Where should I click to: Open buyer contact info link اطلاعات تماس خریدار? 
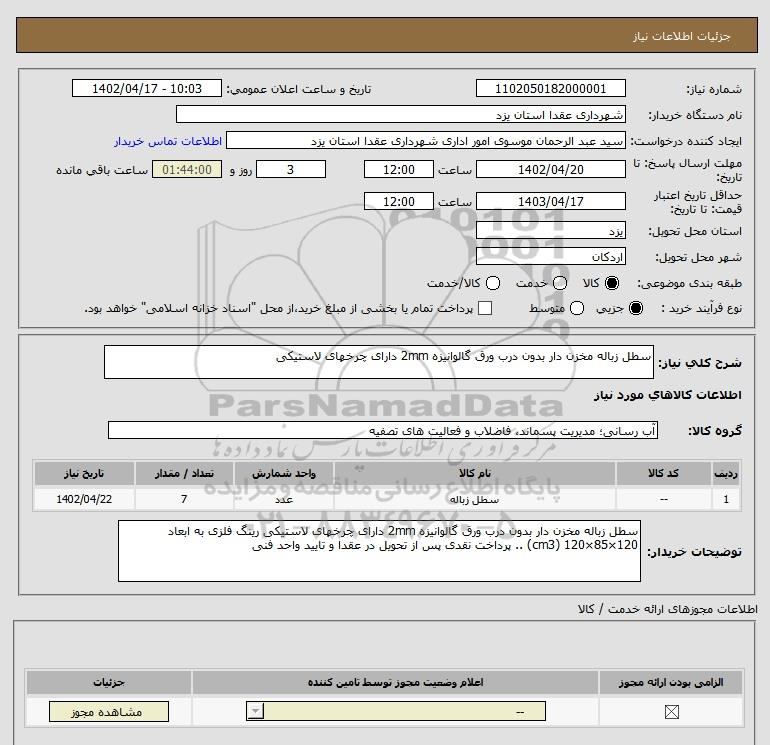(x=168, y=141)
